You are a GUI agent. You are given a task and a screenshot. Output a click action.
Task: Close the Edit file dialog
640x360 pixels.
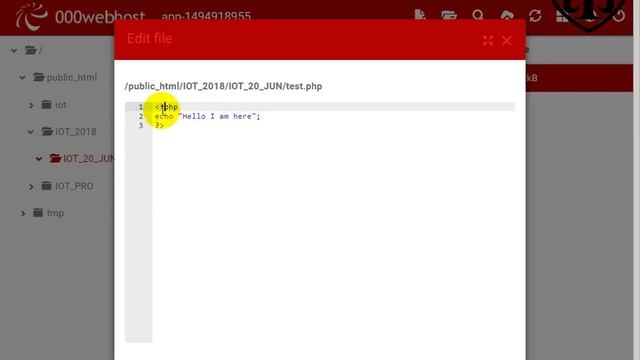(x=507, y=40)
